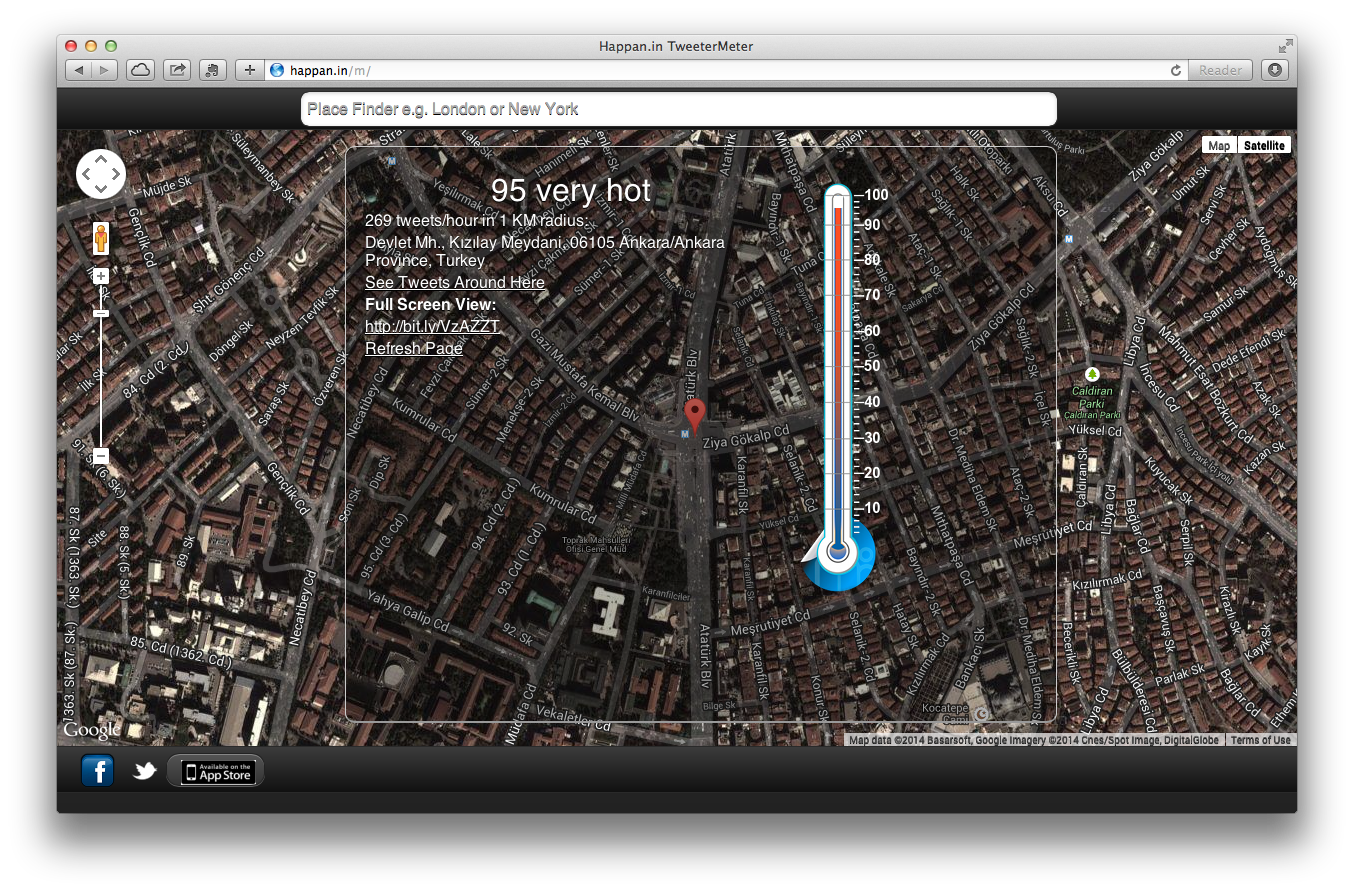1354x892 pixels.
Task: Click the iCloud tabs toolbar icon
Action: pyautogui.click(x=140, y=70)
